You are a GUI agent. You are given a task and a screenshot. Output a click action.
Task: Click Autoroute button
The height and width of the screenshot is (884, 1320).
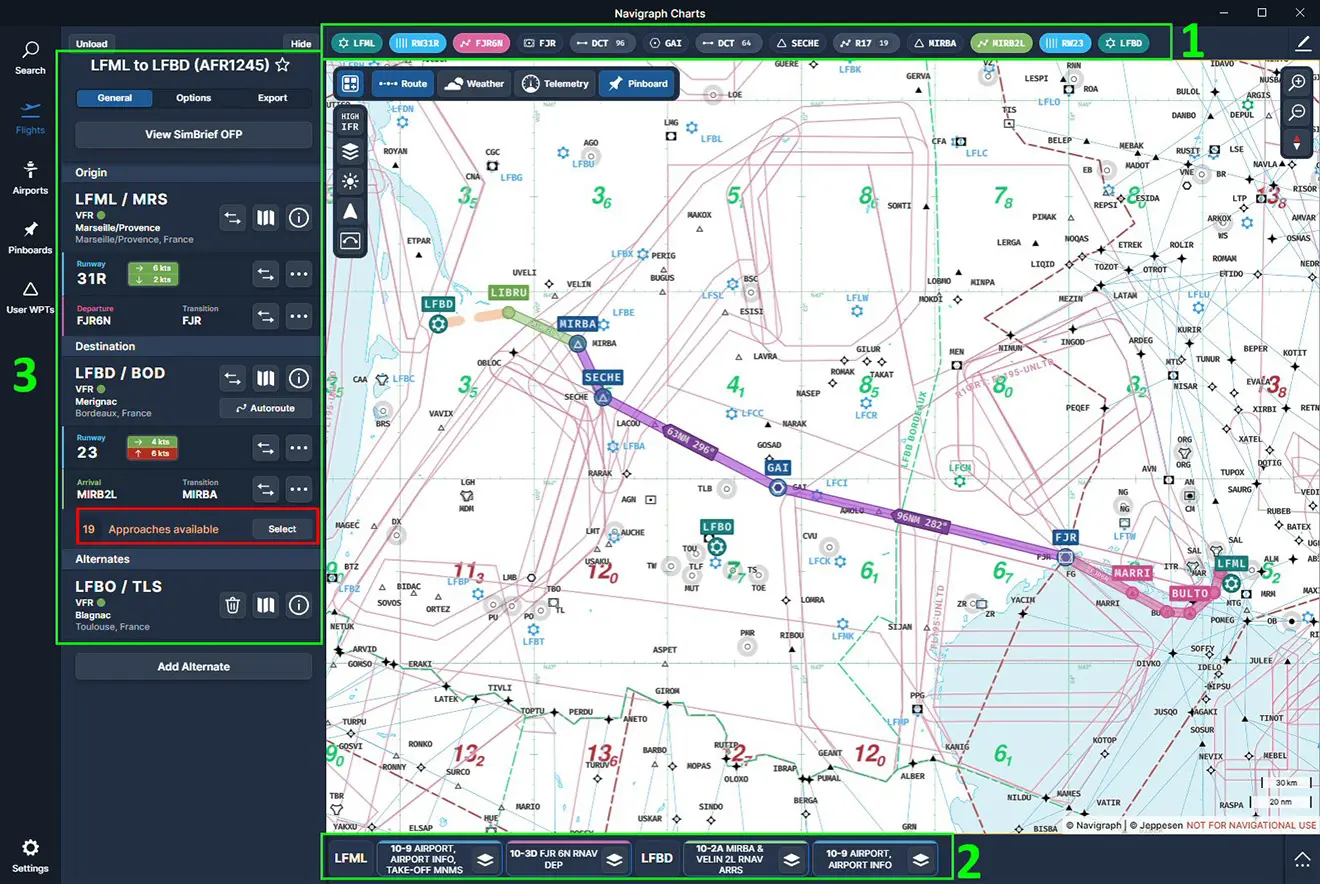tap(266, 408)
